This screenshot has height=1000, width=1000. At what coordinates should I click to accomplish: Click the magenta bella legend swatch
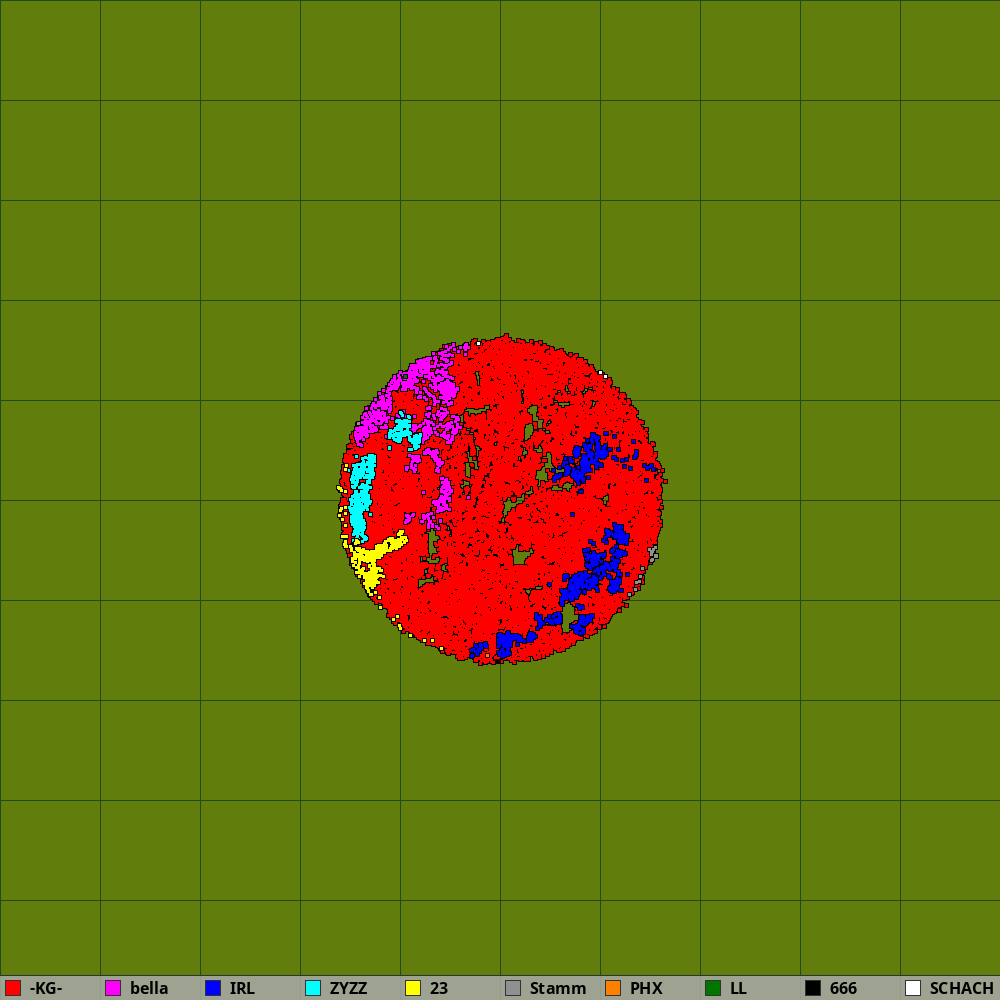[113, 988]
